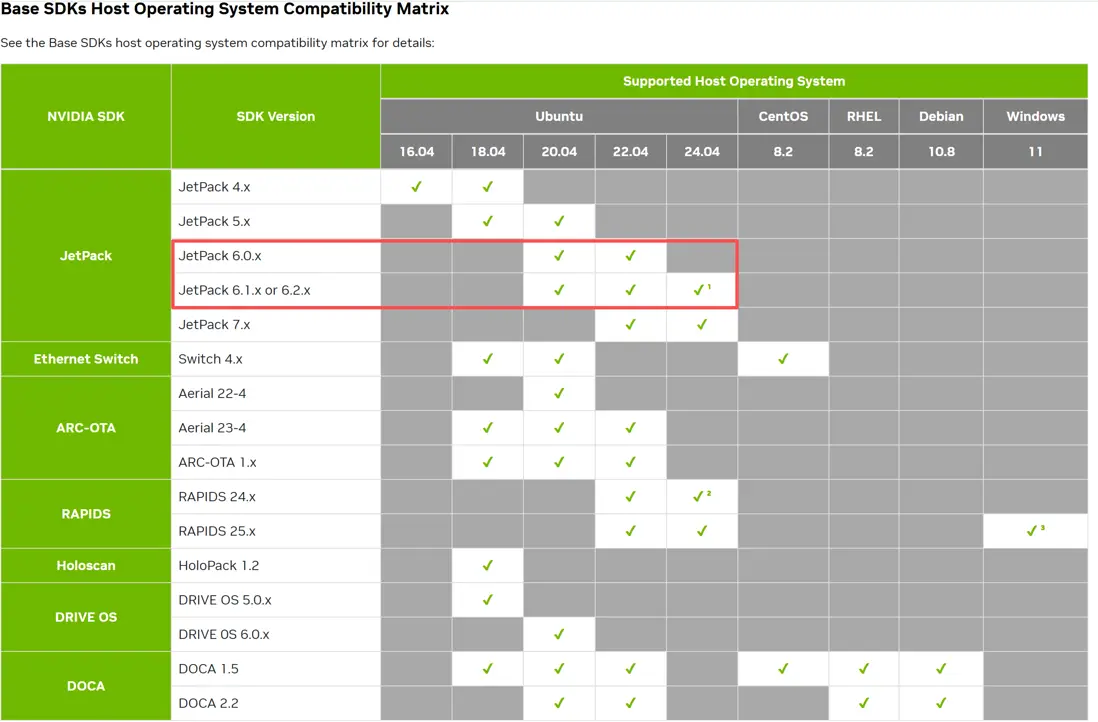Image resolution: width=1098 pixels, height=722 pixels.
Task: Click Switch 4.x checkmark under CentOS 8.2
Action: pyautogui.click(x=783, y=359)
